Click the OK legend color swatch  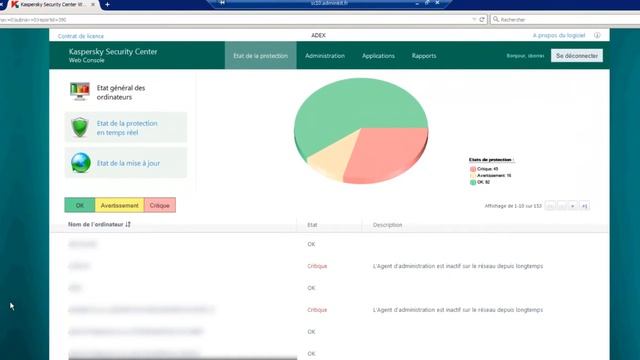tap(473, 182)
